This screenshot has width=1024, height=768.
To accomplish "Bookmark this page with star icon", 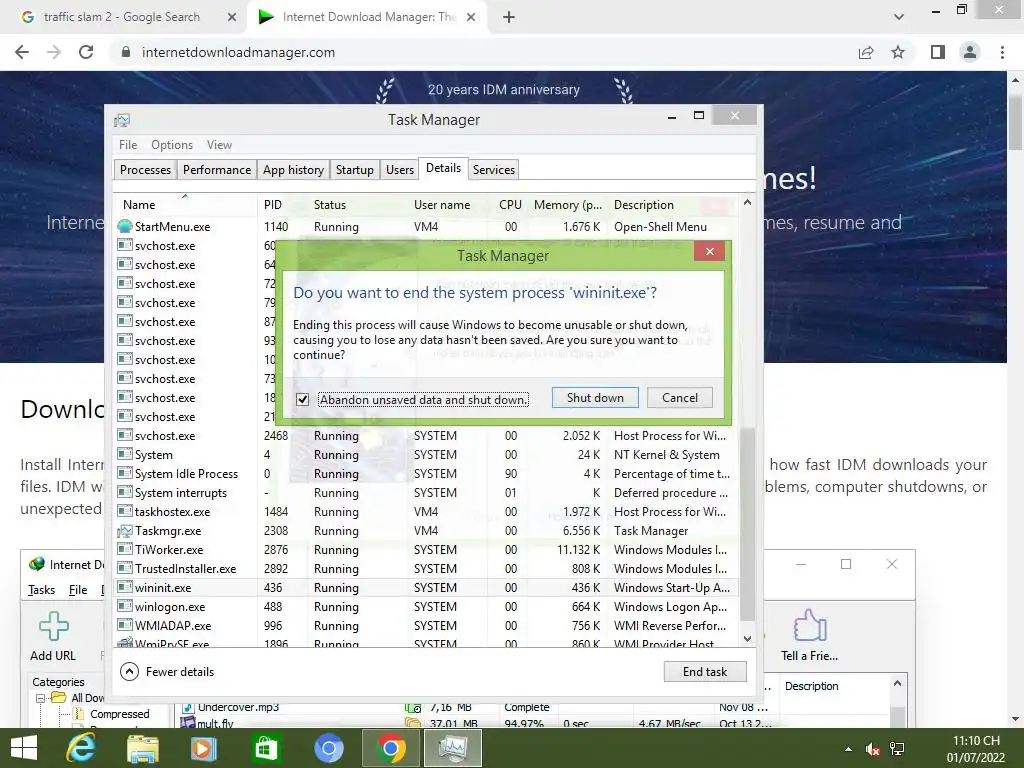I will pyautogui.click(x=898, y=52).
